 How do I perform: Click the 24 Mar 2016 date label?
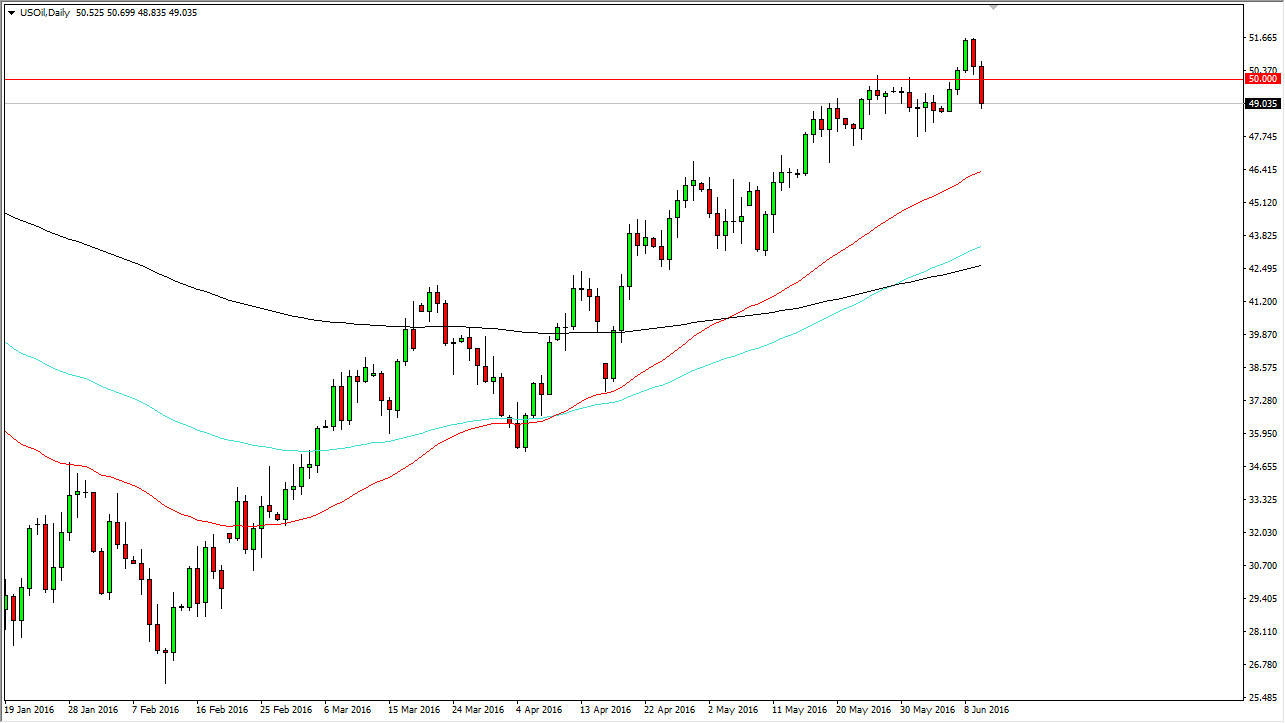click(x=478, y=710)
